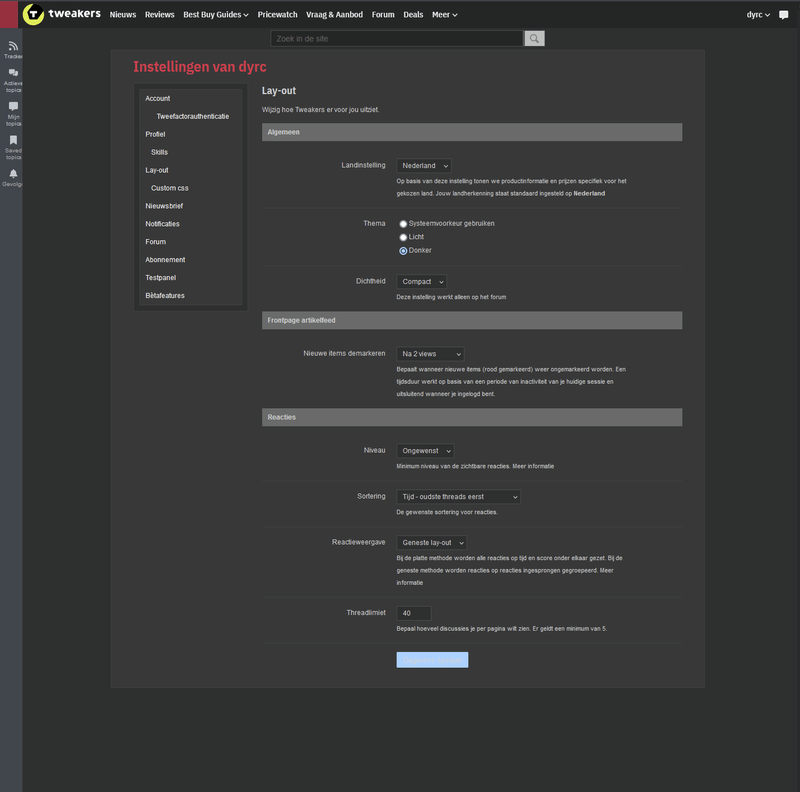Go to Reviews in top navigation
The image size is (800, 792).
[160, 15]
